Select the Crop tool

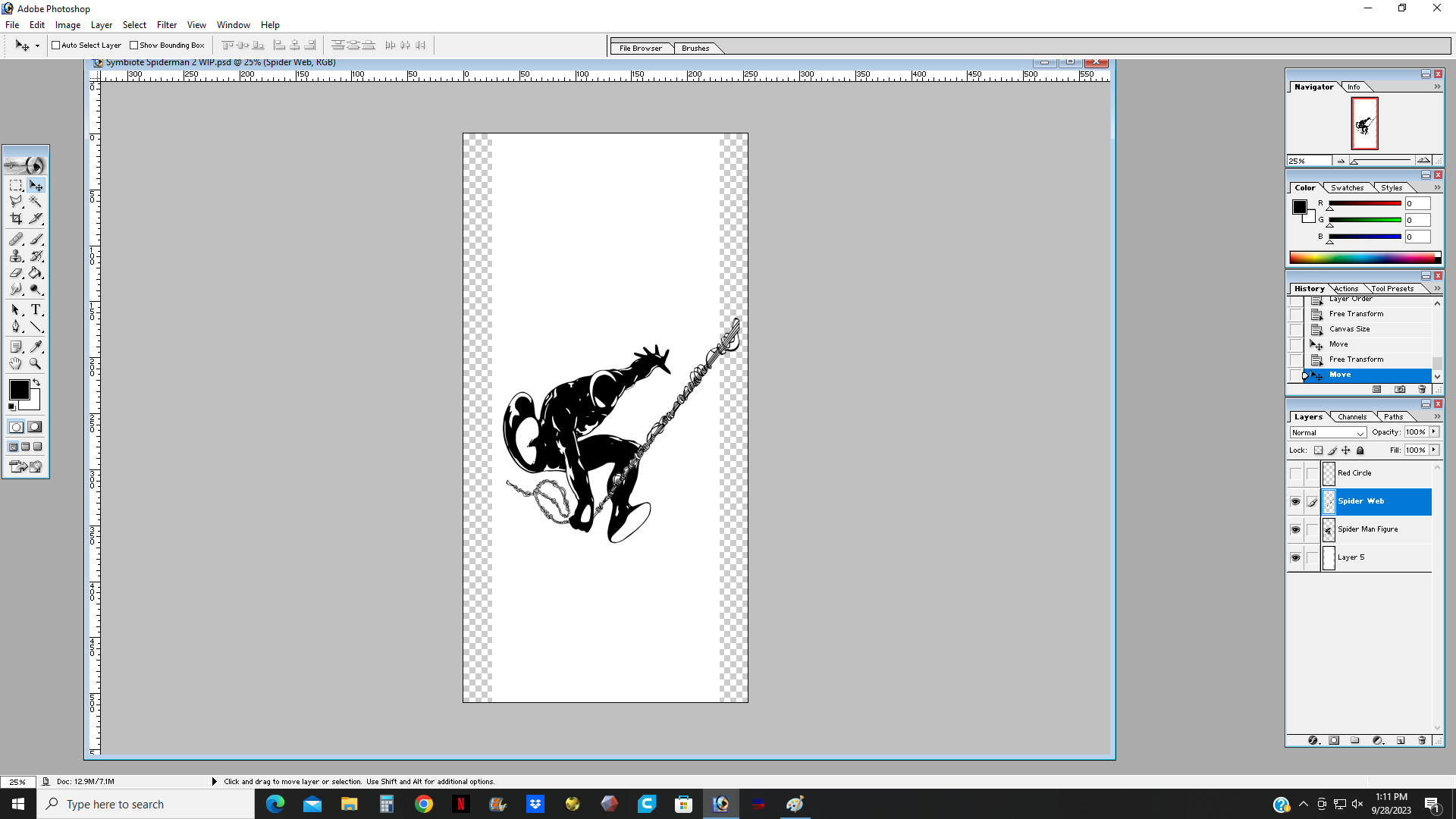pos(16,219)
